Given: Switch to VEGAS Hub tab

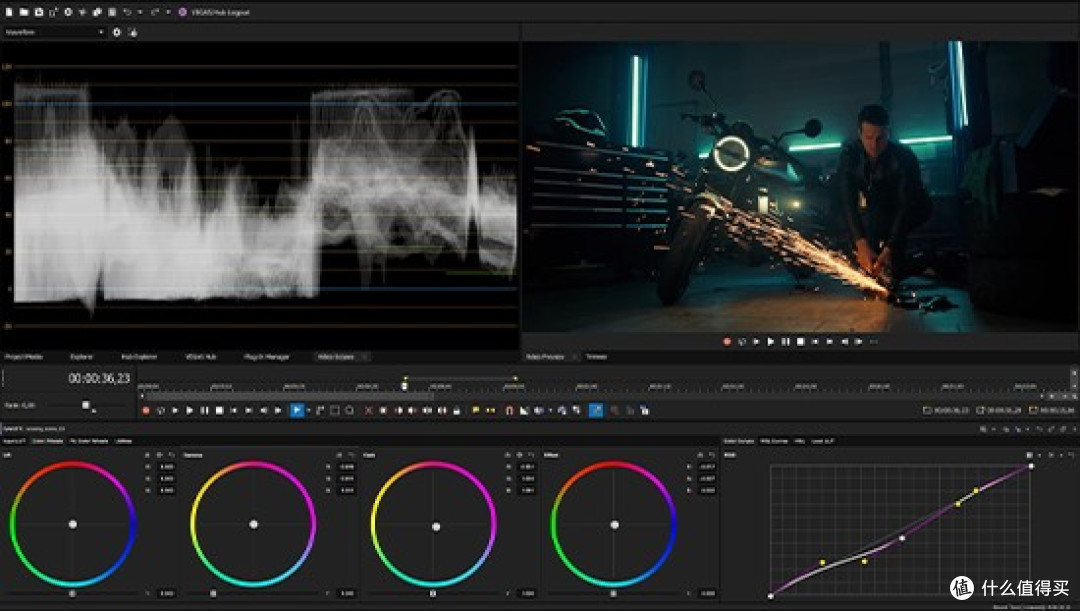Looking at the screenshot, I should click(200, 357).
